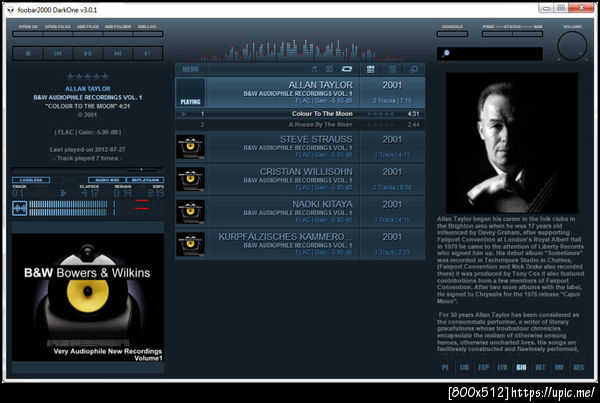Switch to the LYR panel tab
The height and width of the screenshot is (403, 600).
(x=502, y=367)
